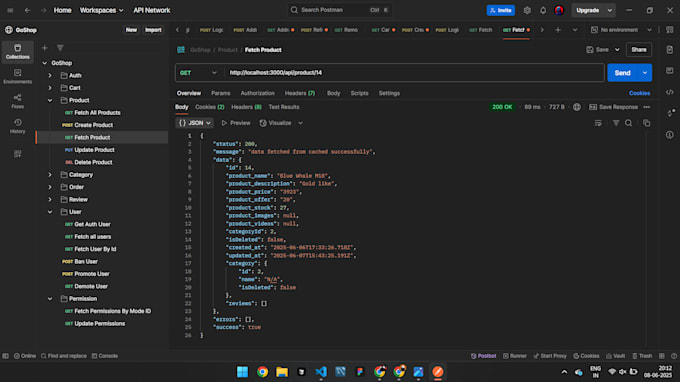Open the Environments sidebar panel

pyautogui.click(x=17, y=76)
